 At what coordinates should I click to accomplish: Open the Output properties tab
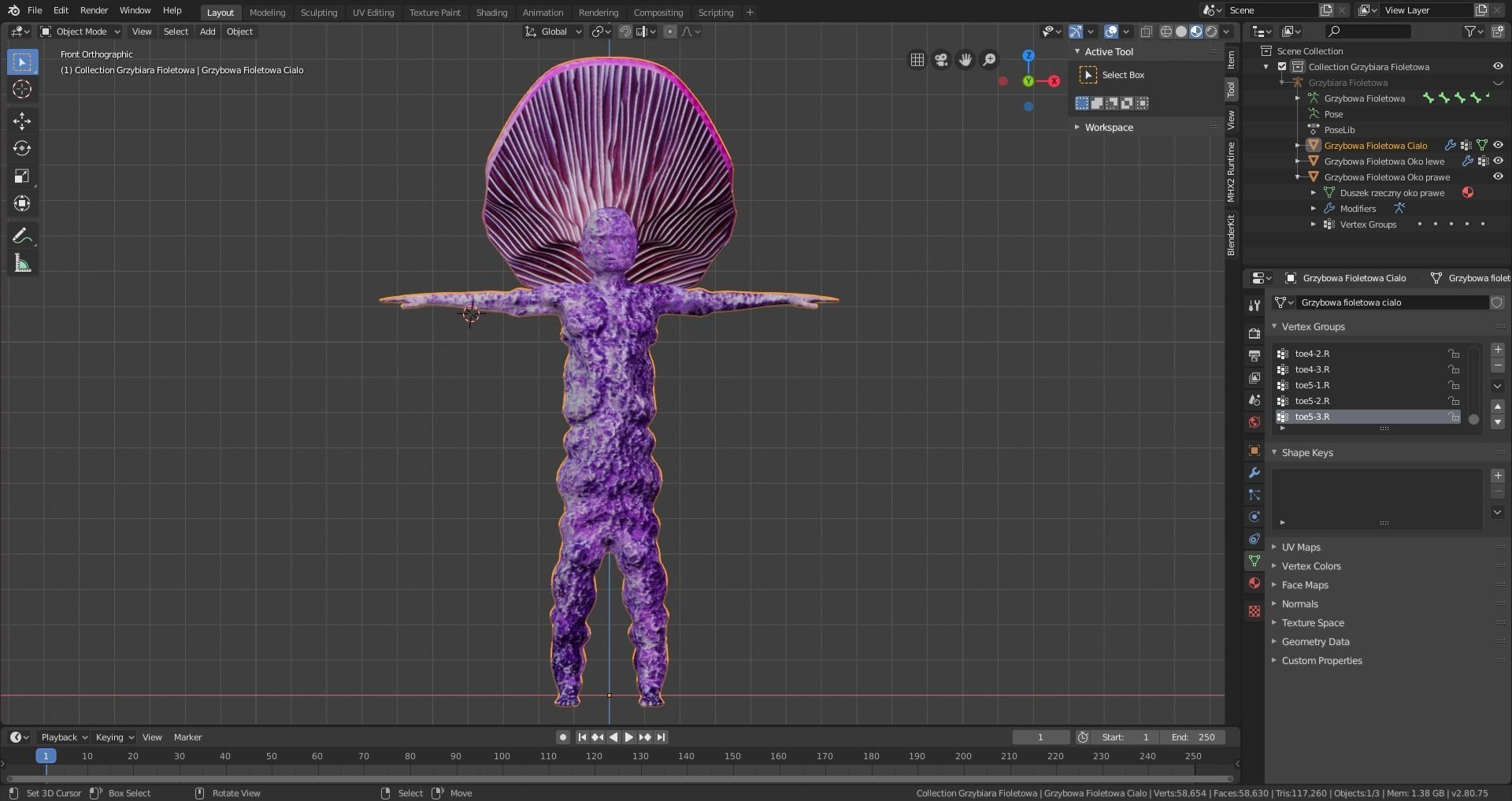tap(1254, 356)
